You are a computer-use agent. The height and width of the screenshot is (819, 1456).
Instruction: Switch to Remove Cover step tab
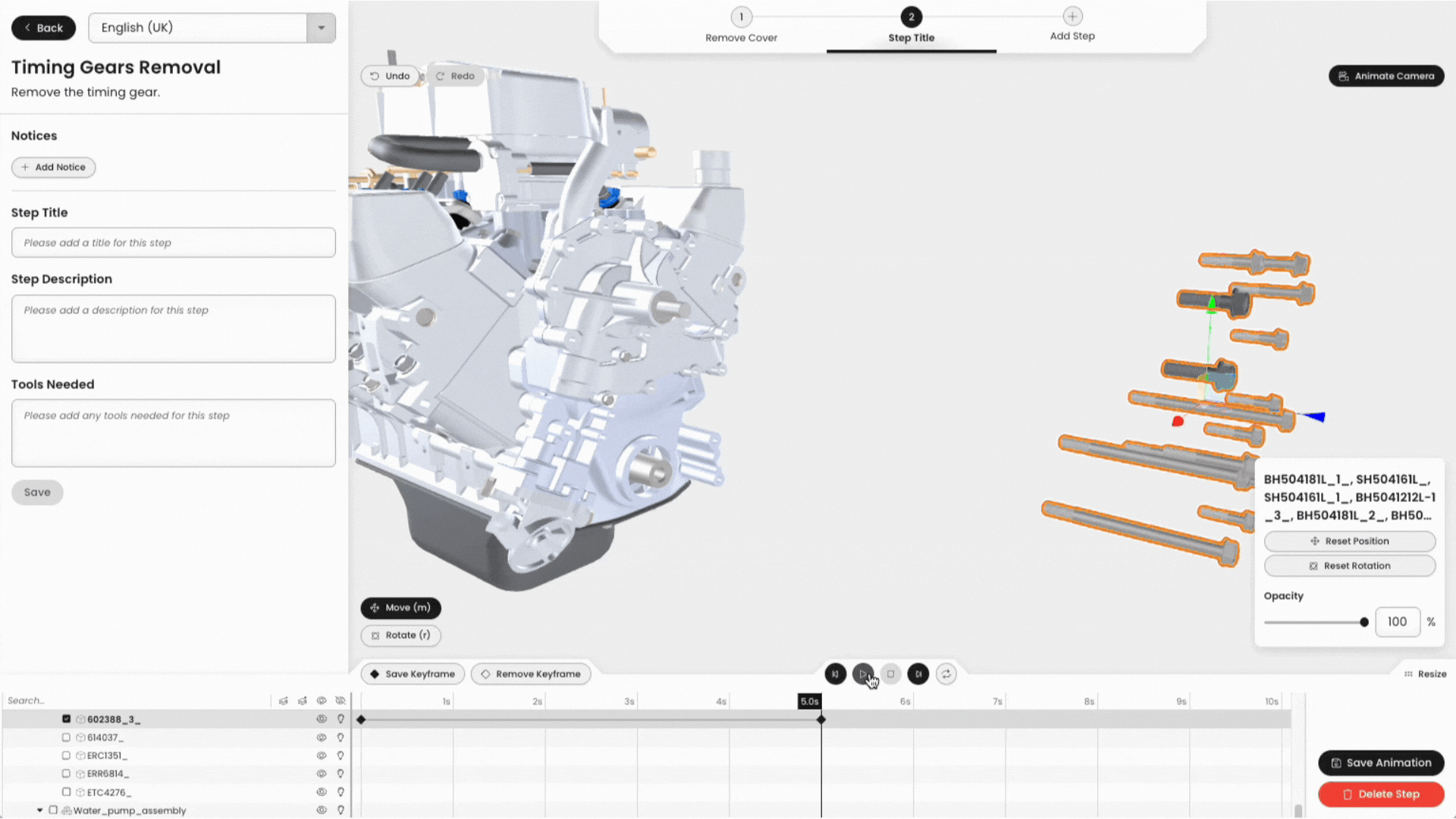tap(741, 25)
